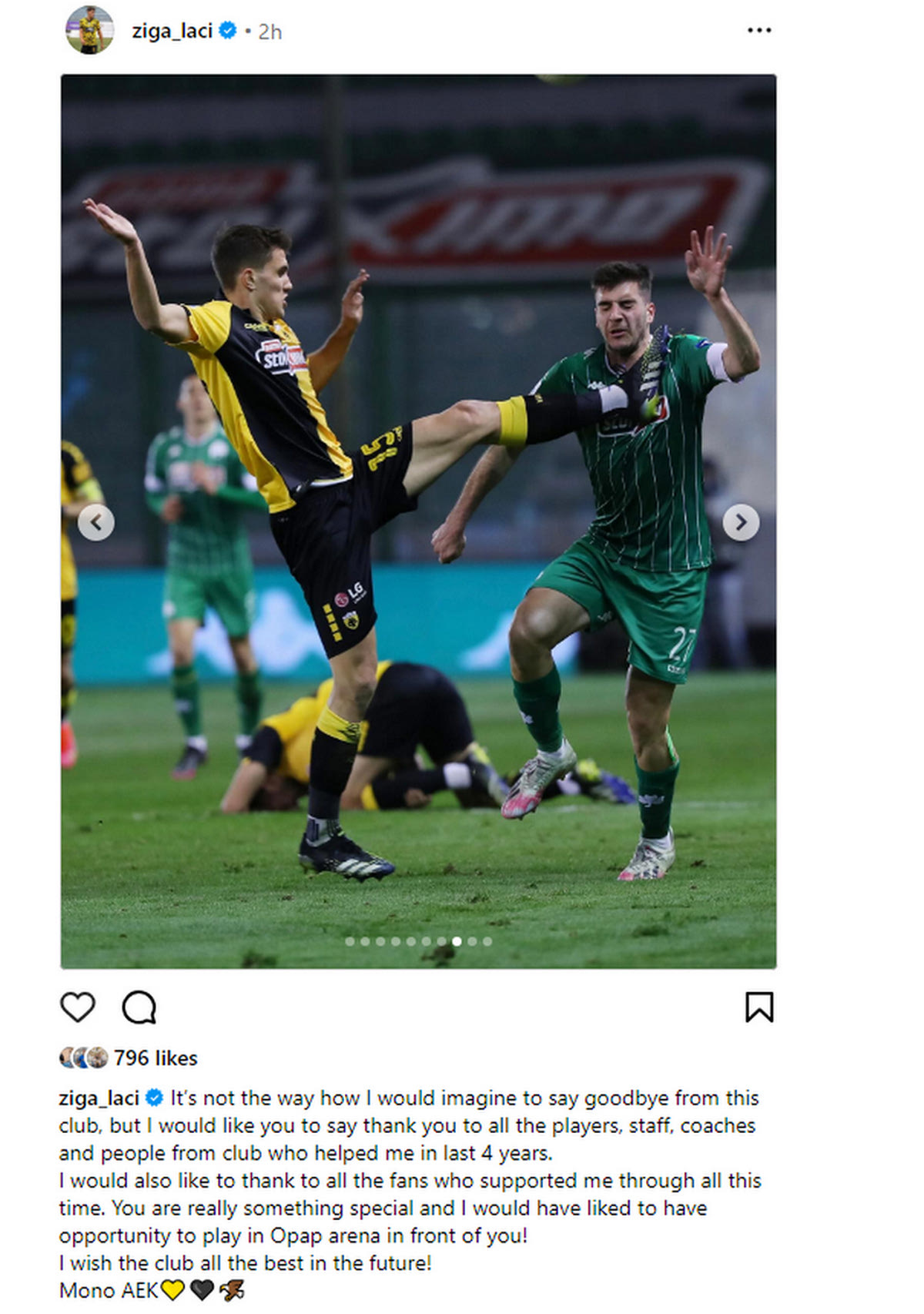Click the verified badge in the caption

[154, 1098]
